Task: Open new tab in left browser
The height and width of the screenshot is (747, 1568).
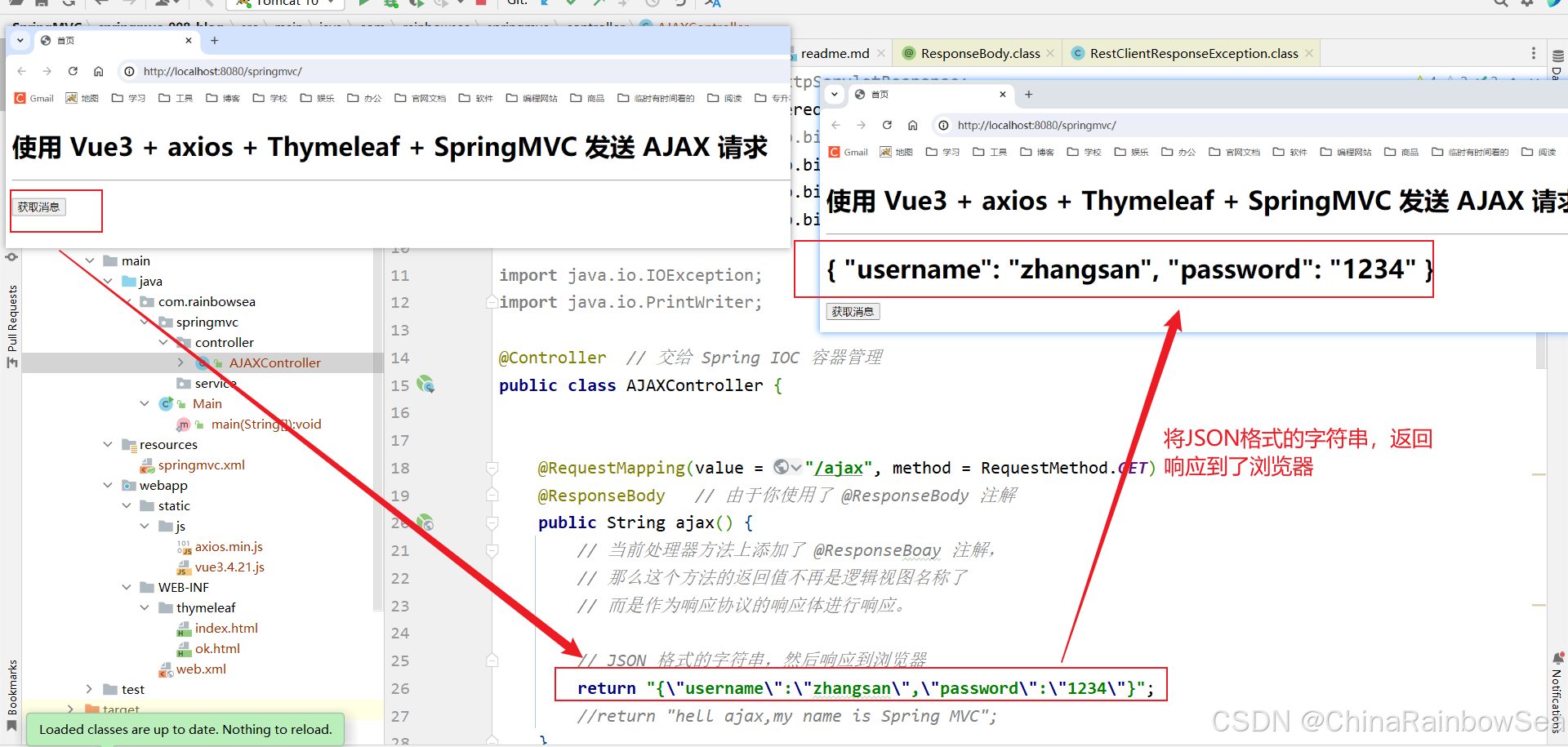Action: [215, 40]
